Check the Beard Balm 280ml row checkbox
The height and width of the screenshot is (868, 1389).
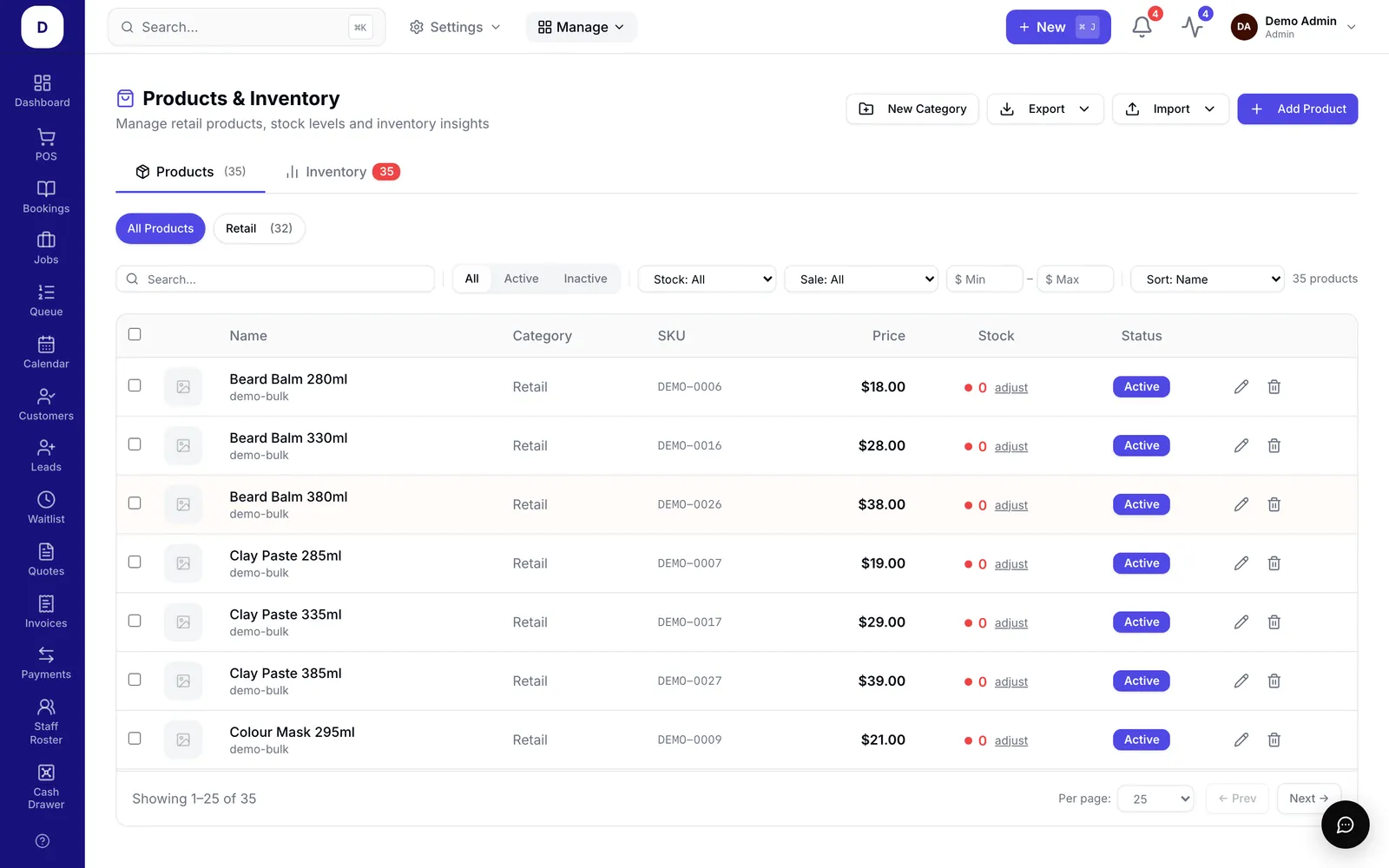135,385
